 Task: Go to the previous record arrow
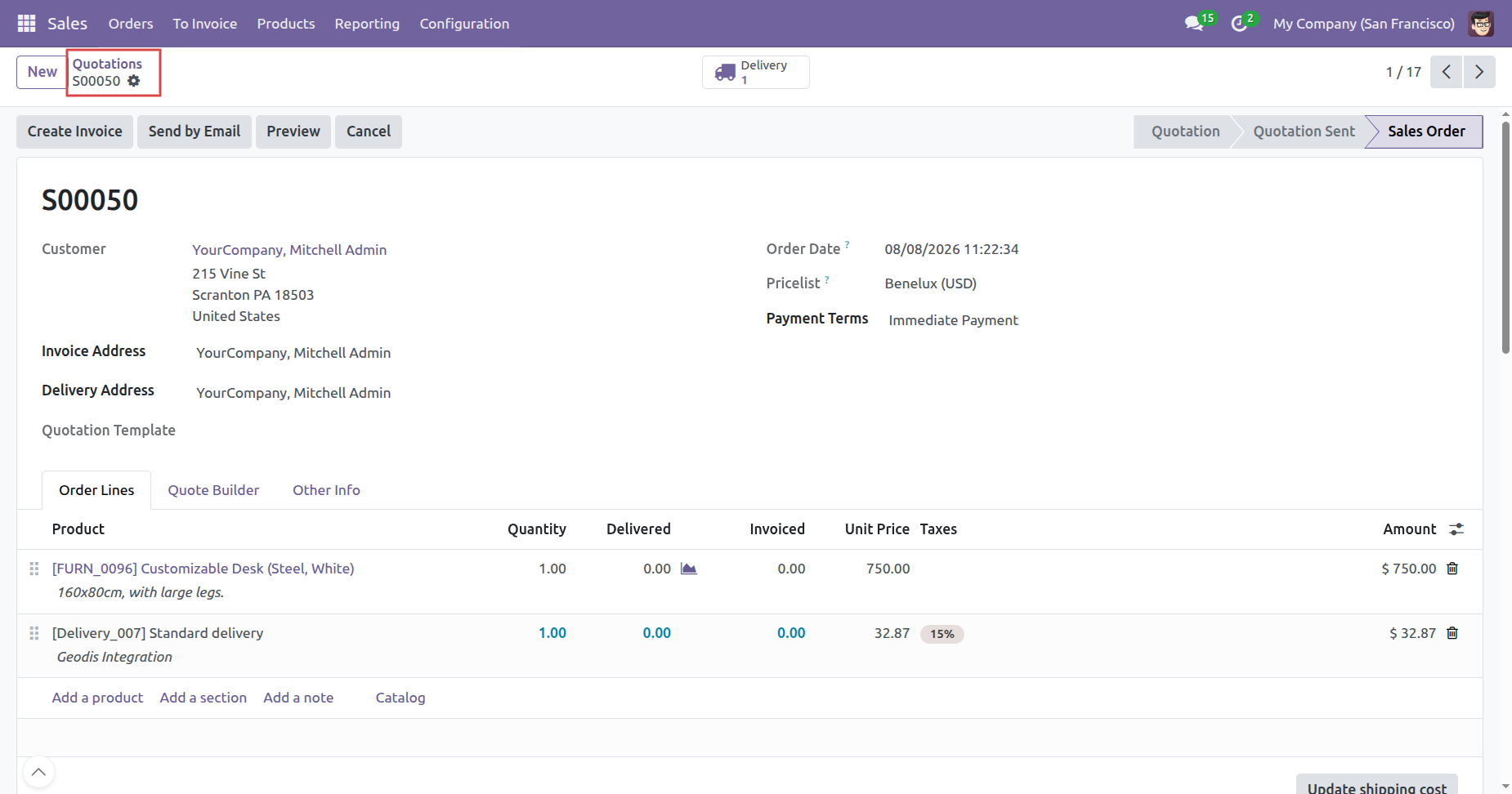click(1447, 72)
